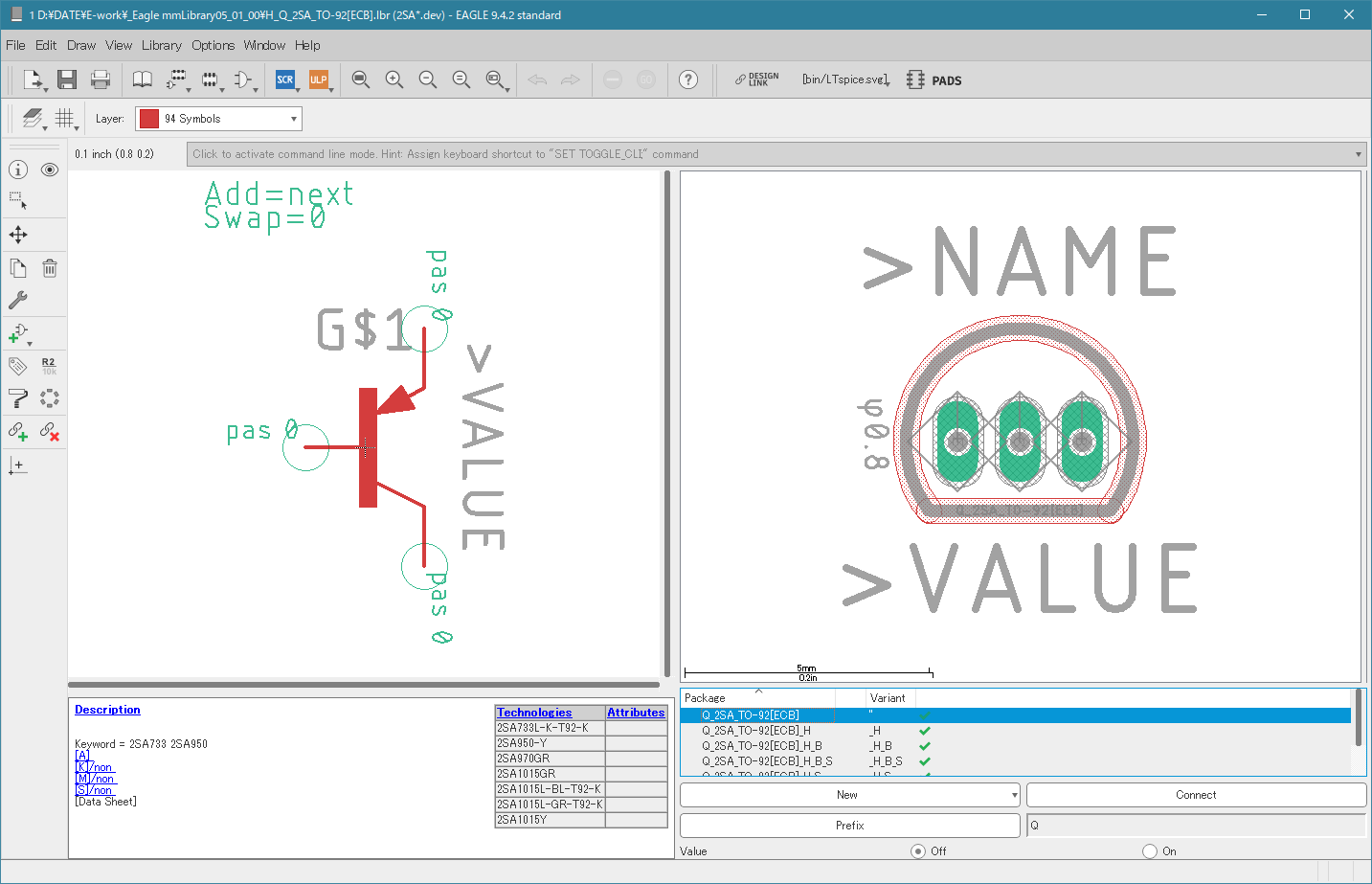The image size is (1372, 884).
Task: Click the Connect button
Action: [x=1195, y=795]
